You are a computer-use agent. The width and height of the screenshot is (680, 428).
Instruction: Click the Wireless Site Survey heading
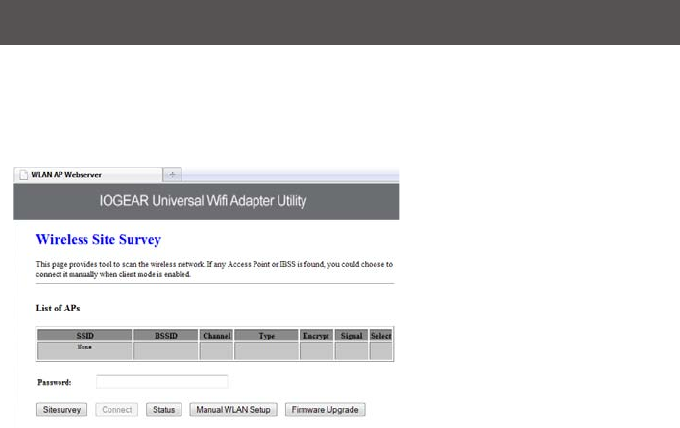click(x=98, y=239)
